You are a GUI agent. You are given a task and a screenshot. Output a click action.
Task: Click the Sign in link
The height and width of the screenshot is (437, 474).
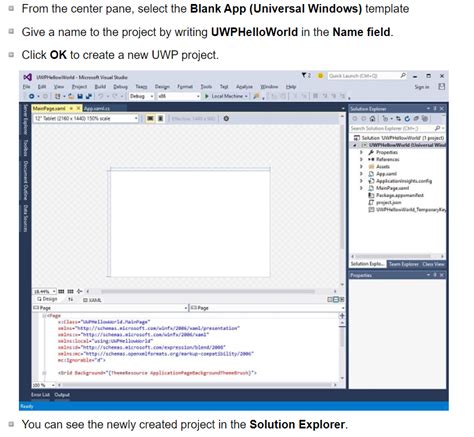point(422,87)
